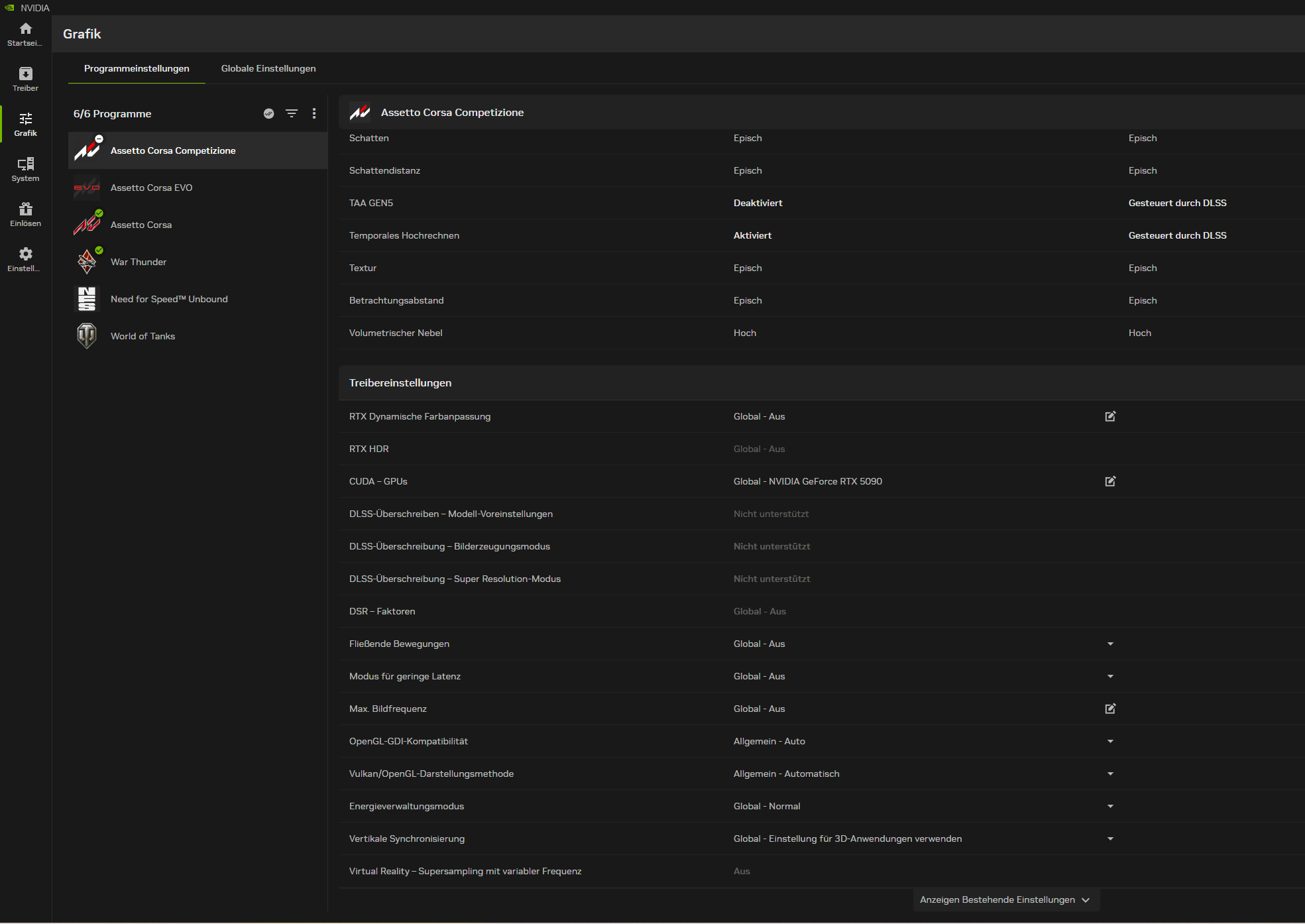Edit the CUDA – GPUs setting
This screenshot has width=1305, height=924.
pos(1110,481)
